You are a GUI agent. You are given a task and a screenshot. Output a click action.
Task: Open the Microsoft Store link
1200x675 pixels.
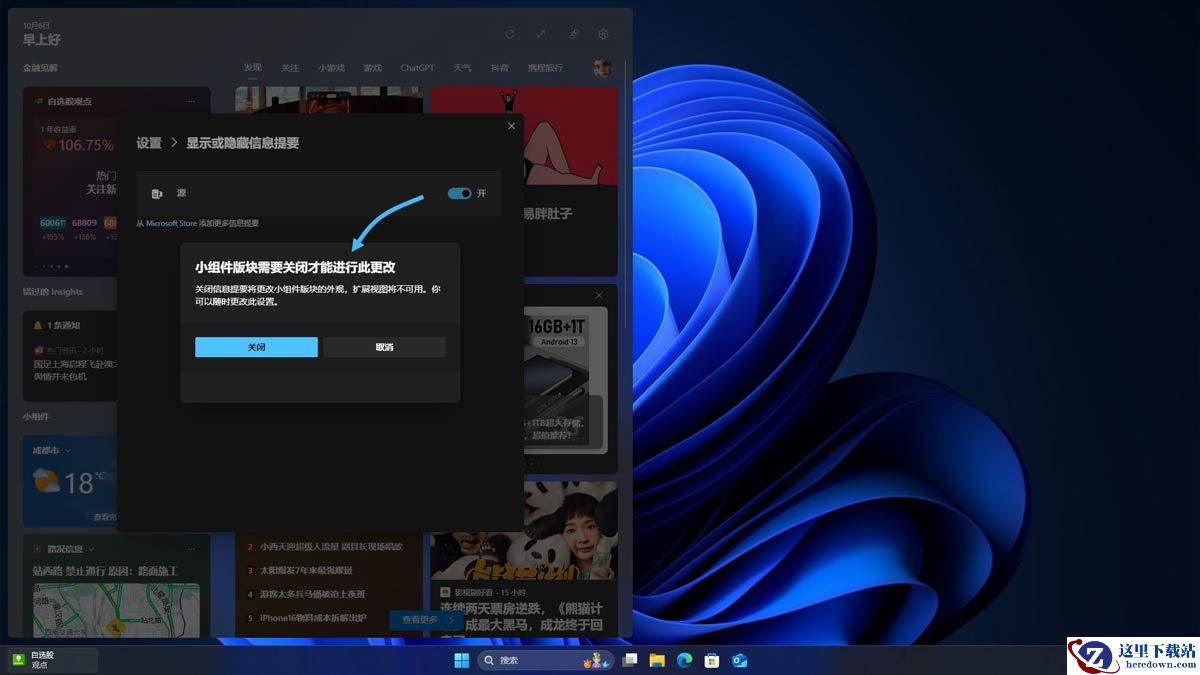click(172, 223)
